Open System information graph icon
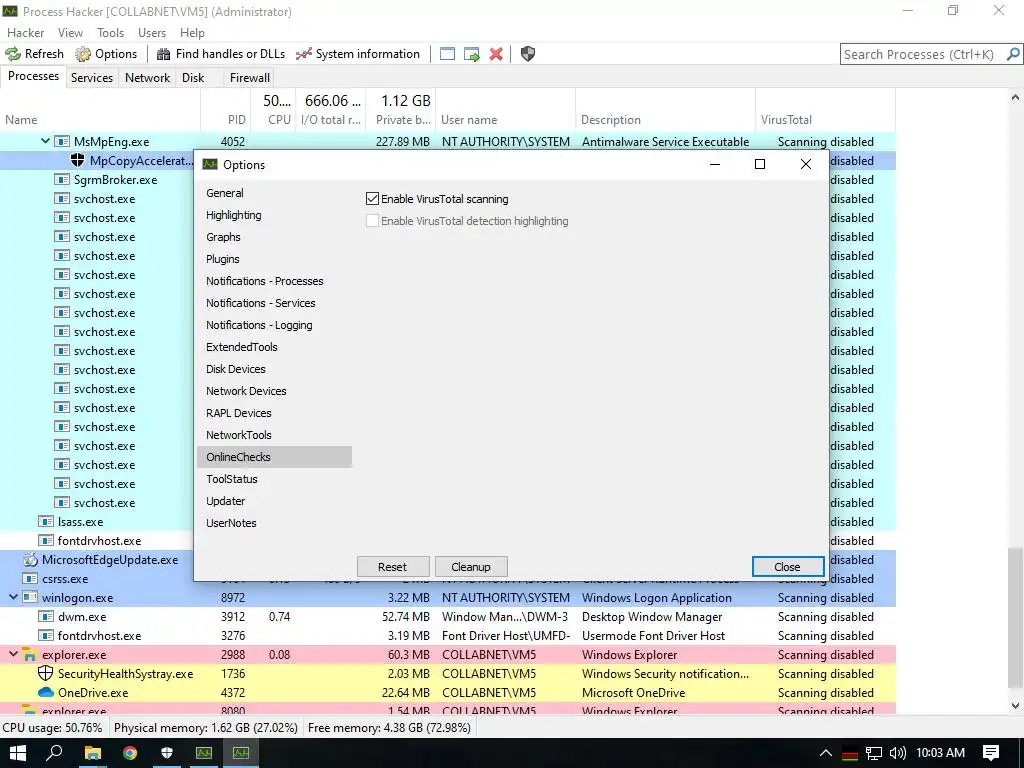The image size is (1024, 768). point(303,54)
